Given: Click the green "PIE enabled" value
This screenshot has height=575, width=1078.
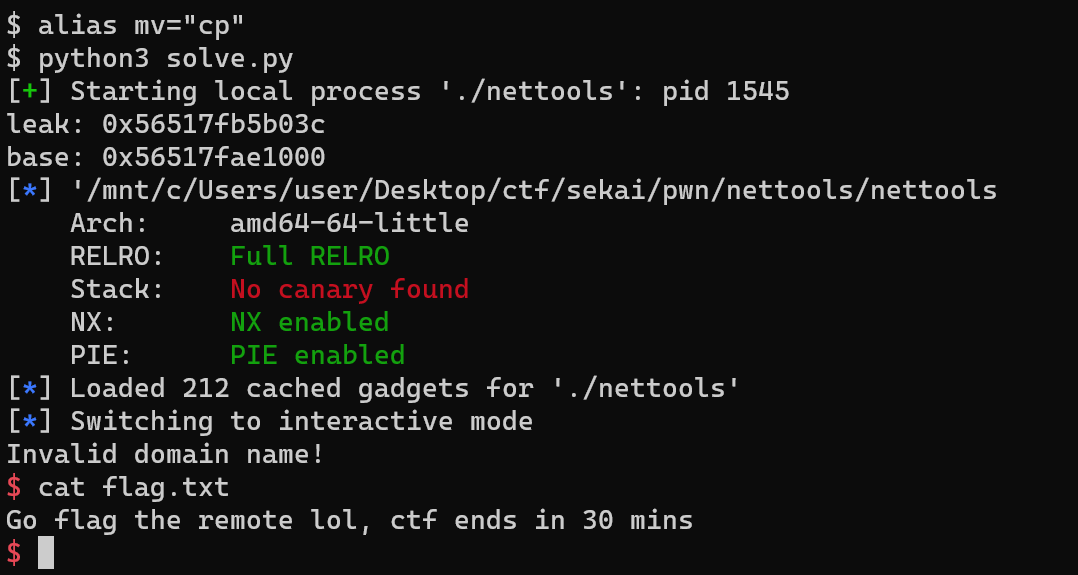Looking at the screenshot, I should pos(318,355).
